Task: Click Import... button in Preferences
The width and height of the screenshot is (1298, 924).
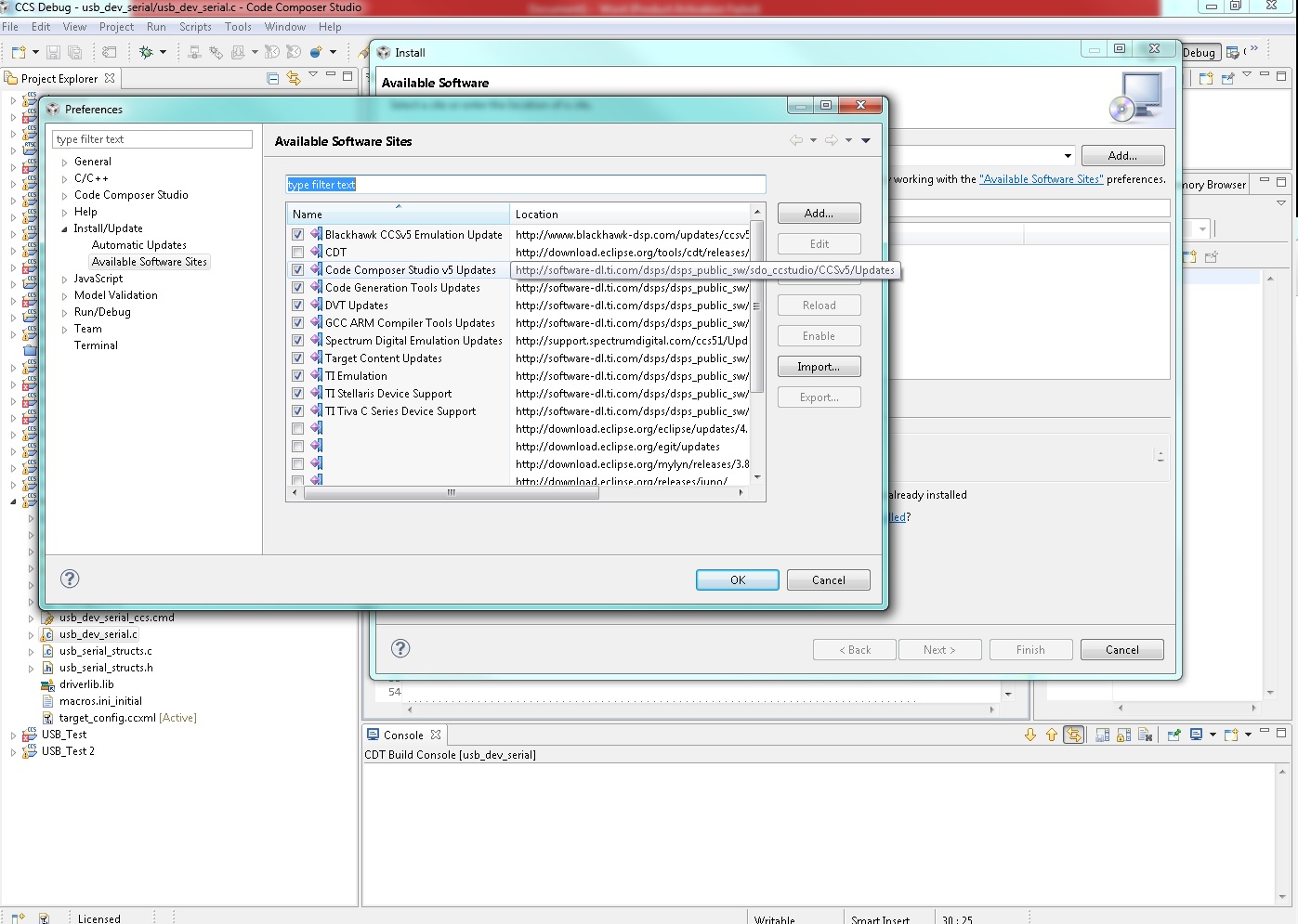Action: tap(819, 367)
